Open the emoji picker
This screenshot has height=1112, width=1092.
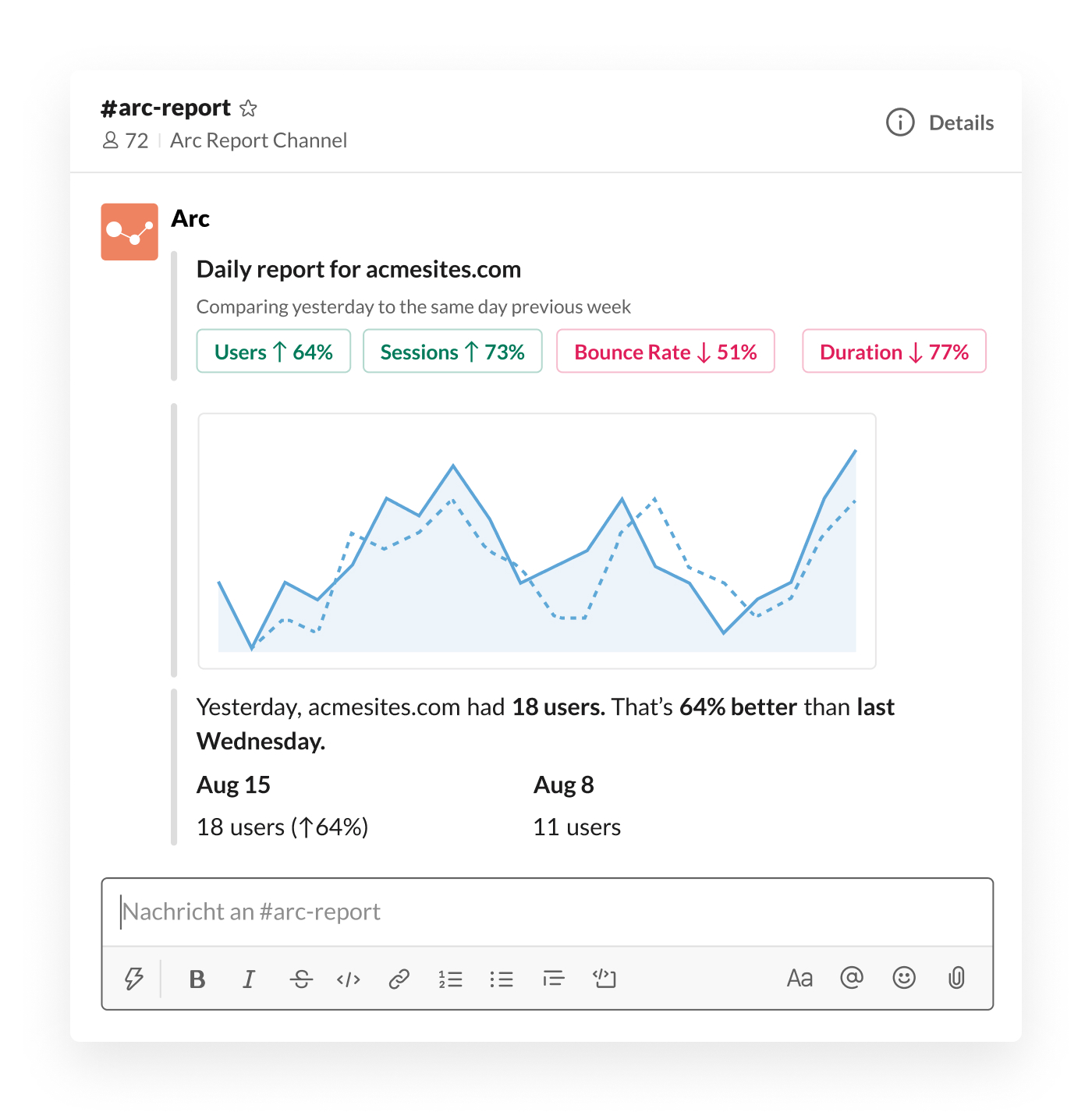point(904,977)
